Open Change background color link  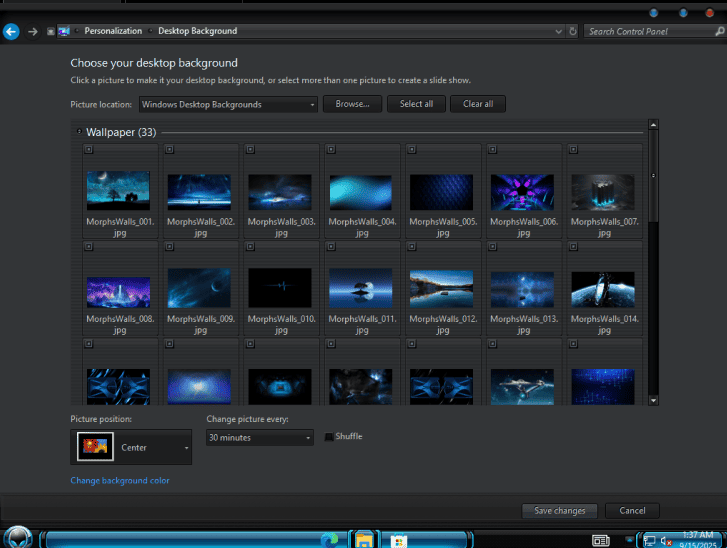point(120,481)
